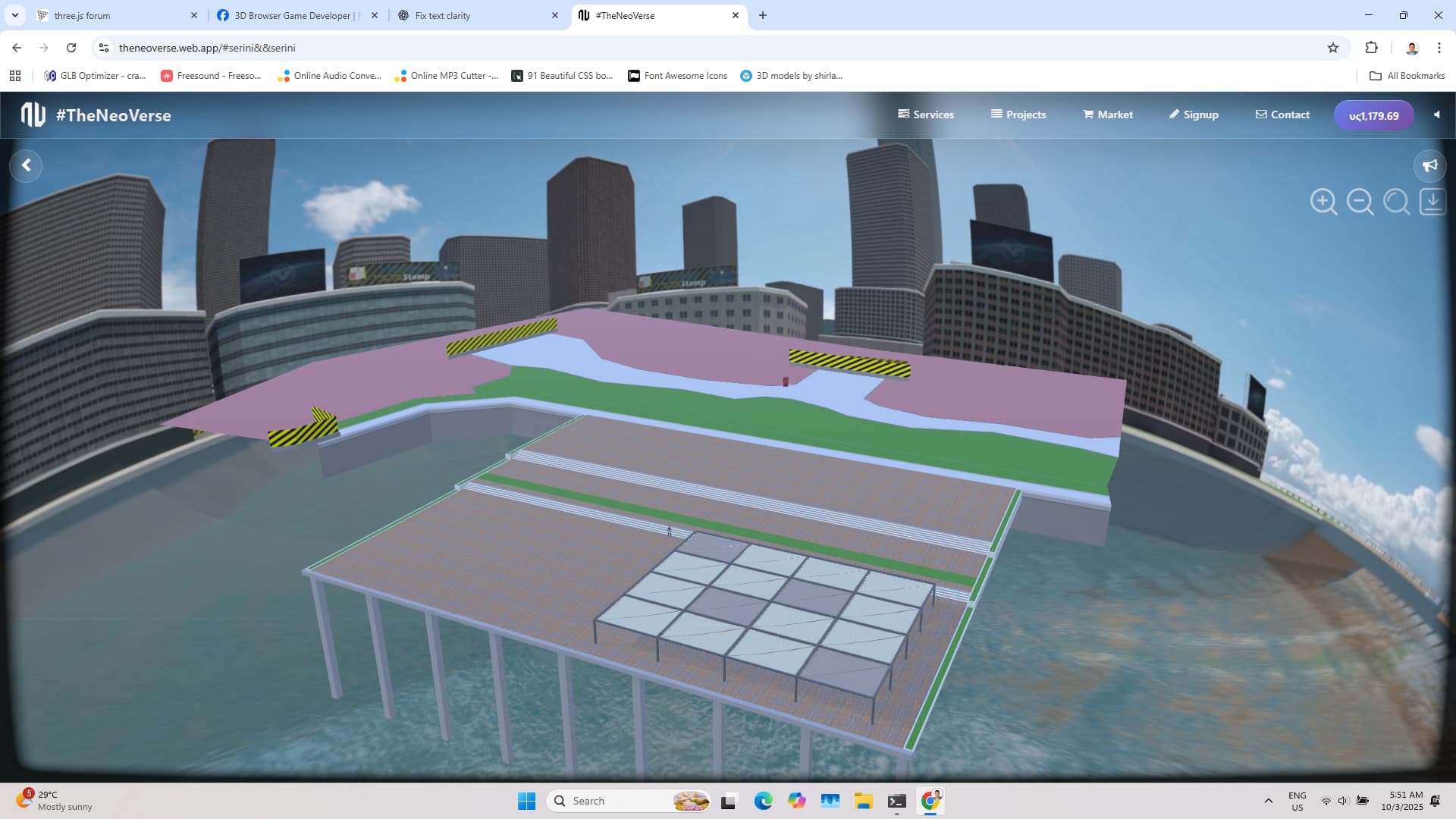
Task: Go to the Market page
Action: 1108,115
